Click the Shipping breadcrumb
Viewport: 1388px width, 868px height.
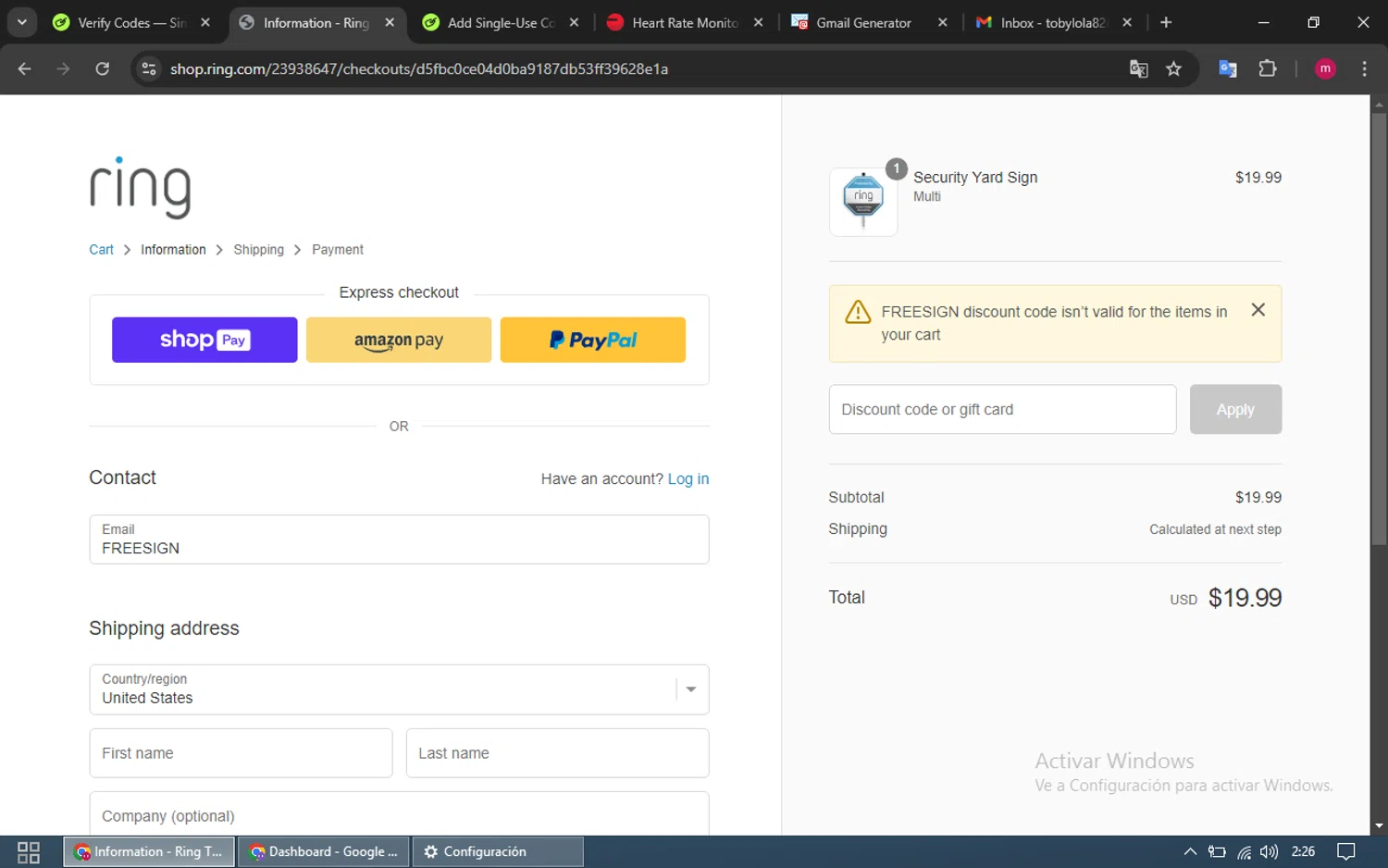pyautogui.click(x=258, y=250)
